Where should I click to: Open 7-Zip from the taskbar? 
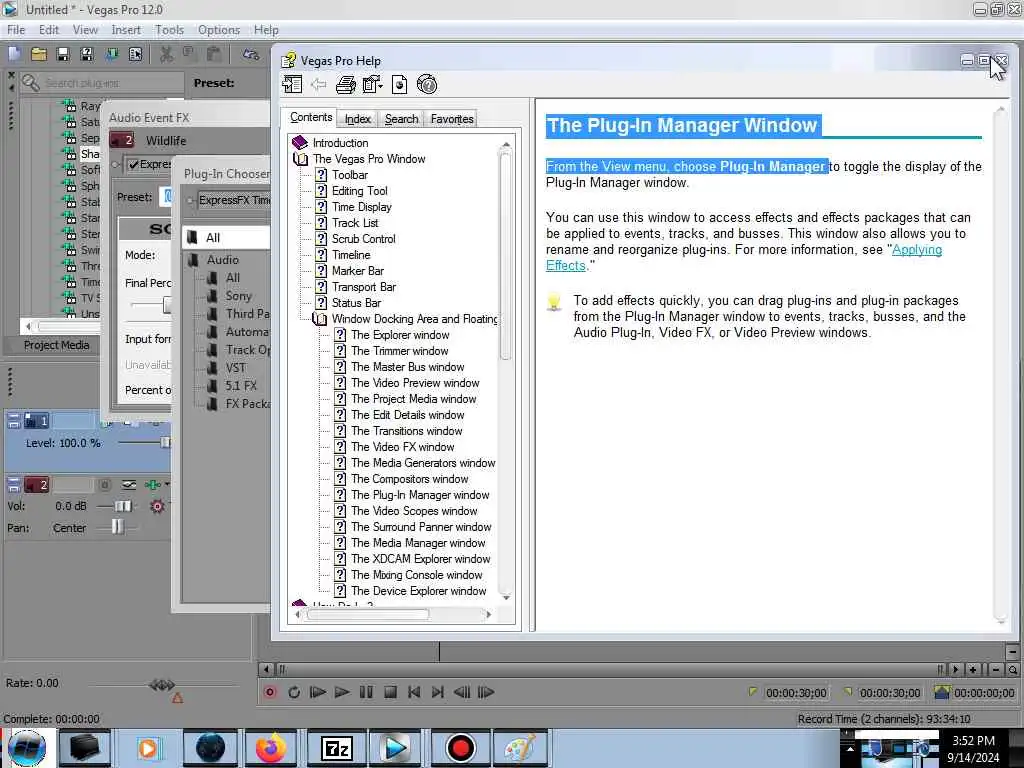336,748
